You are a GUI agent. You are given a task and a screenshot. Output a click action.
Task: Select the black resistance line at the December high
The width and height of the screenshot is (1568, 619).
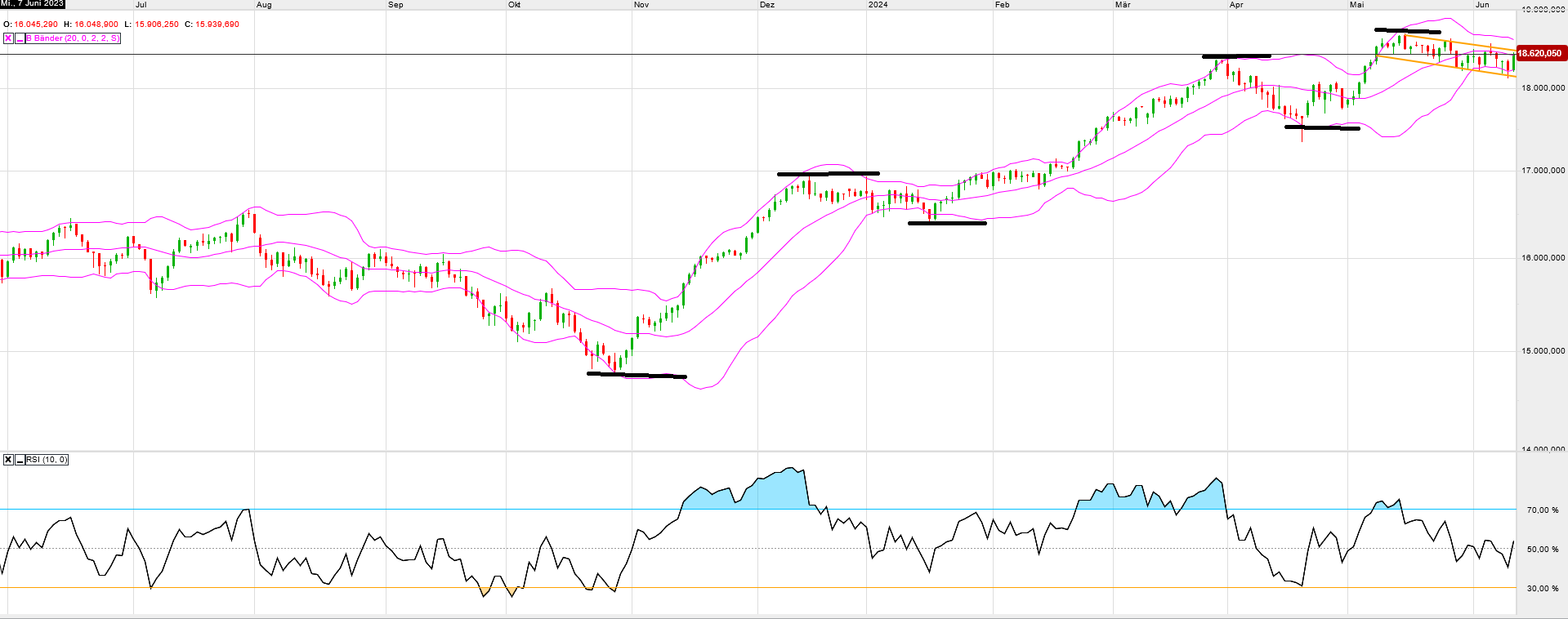(x=829, y=173)
